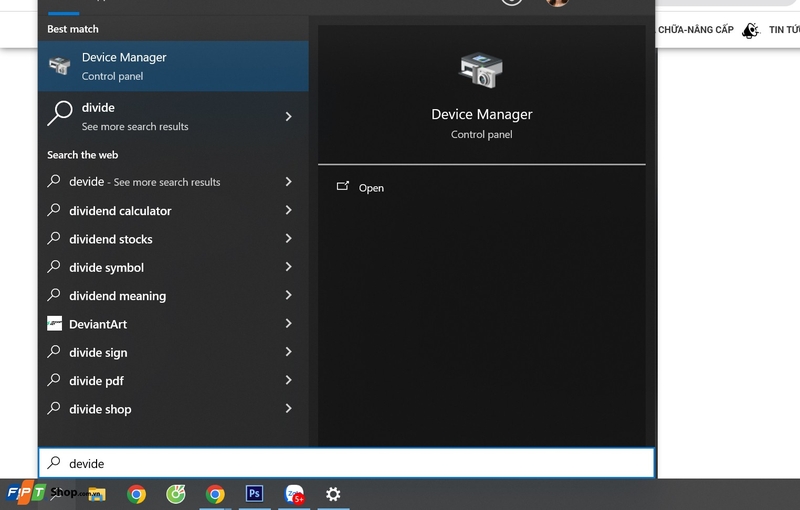Select the 'dividend stocks' suggestion
The image size is (800, 510).
click(173, 239)
